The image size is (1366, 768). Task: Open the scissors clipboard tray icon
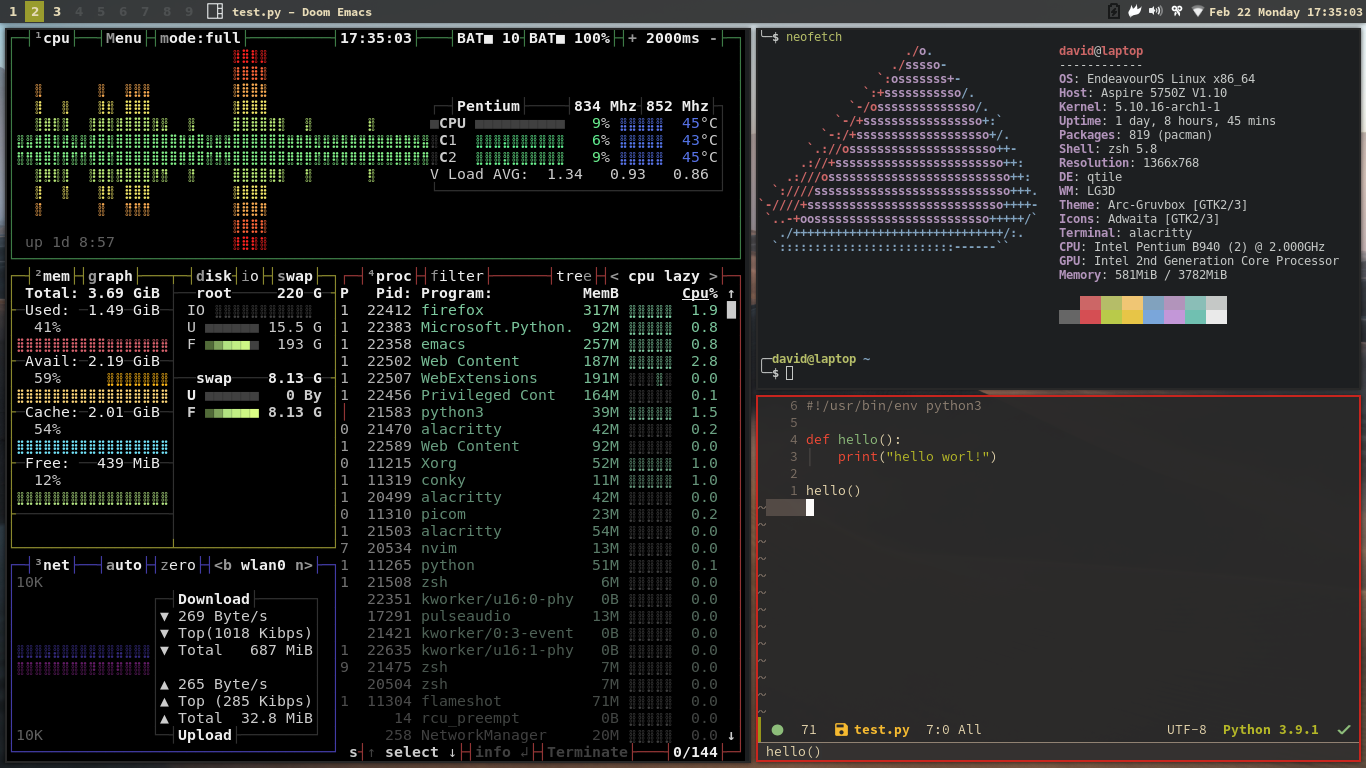[1177, 11]
